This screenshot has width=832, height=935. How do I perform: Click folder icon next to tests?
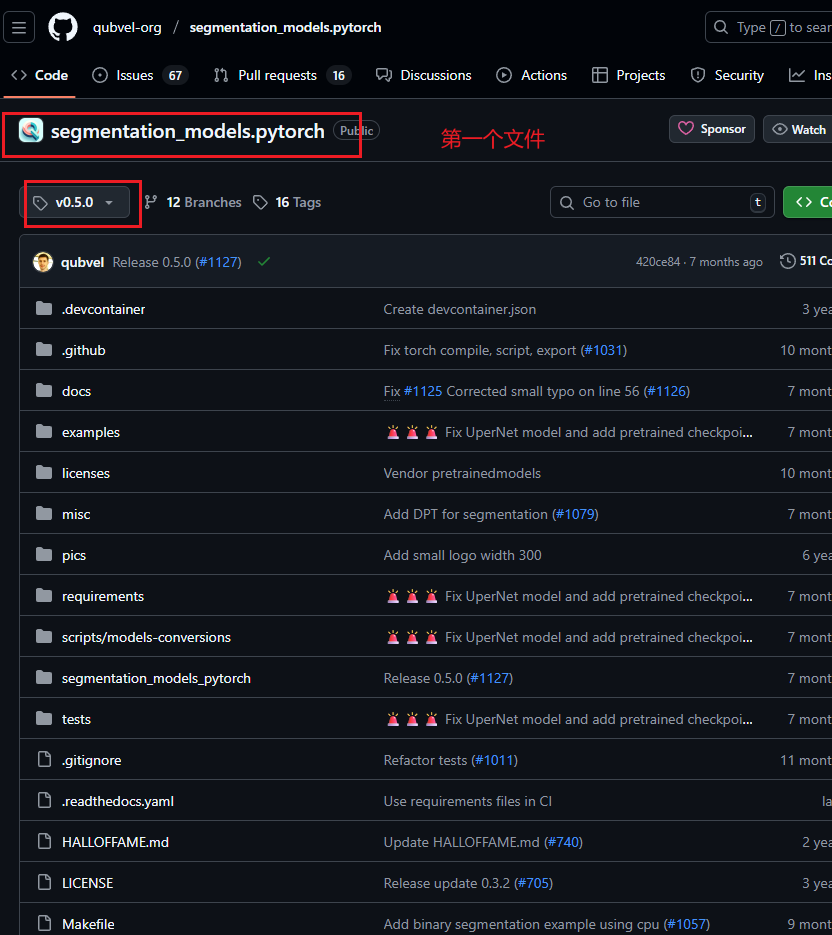(x=44, y=719)
